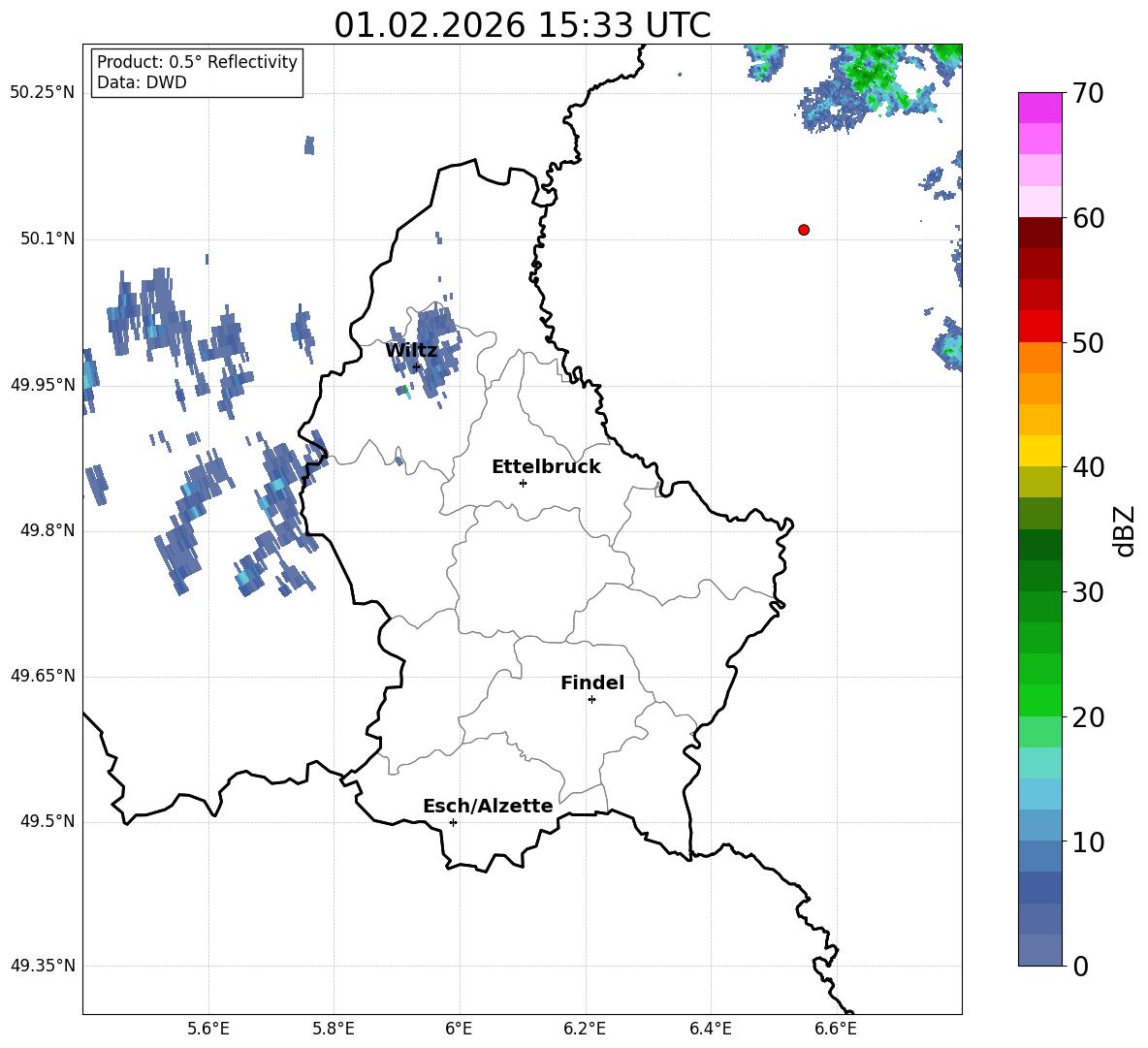The height and width of the screenshot is (1048, 1148).
Task: Click the 50 tick on colorbar
Action: [1088, 342]
